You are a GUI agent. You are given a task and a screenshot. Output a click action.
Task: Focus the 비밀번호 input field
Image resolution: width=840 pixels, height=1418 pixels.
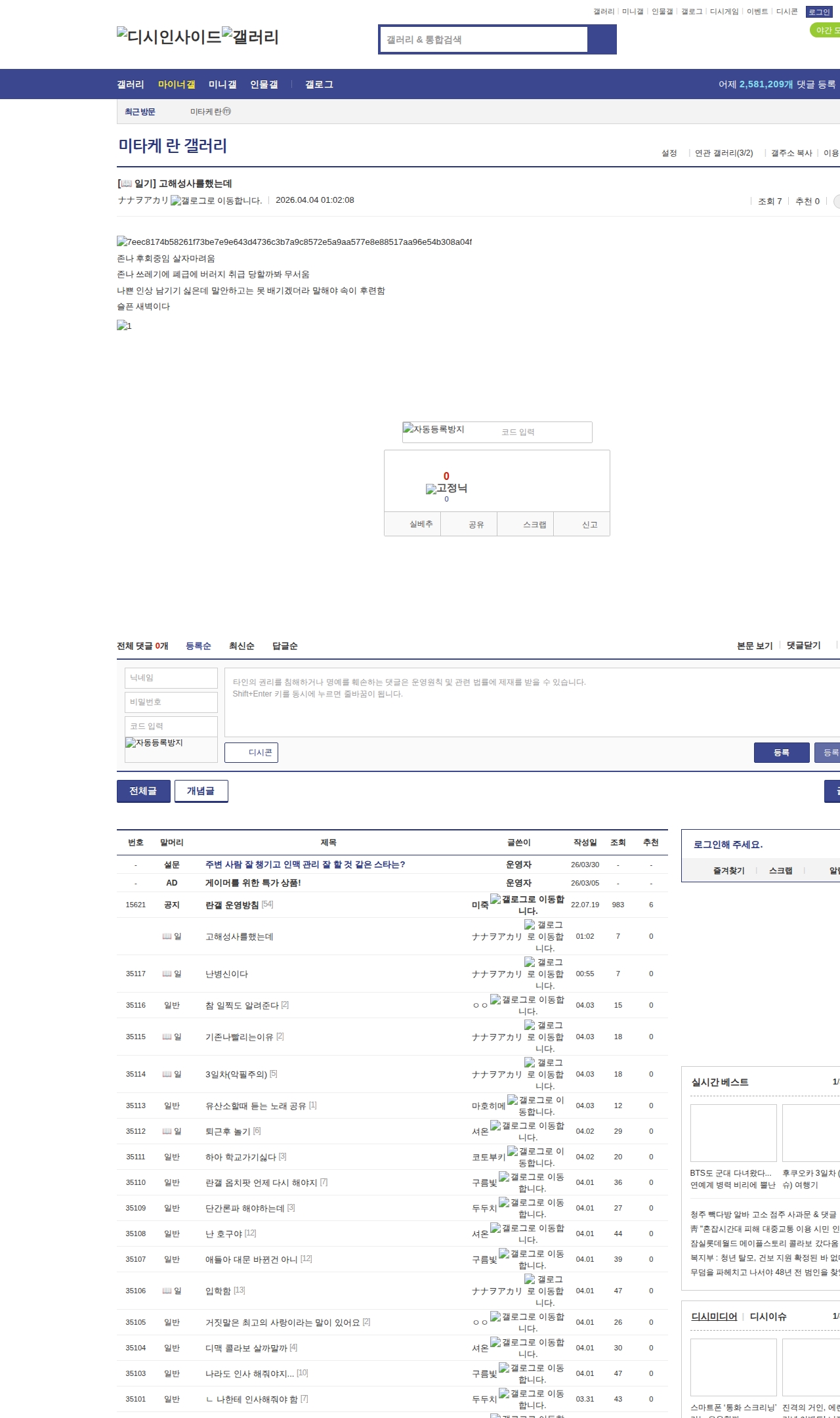[x=171, y=702]
